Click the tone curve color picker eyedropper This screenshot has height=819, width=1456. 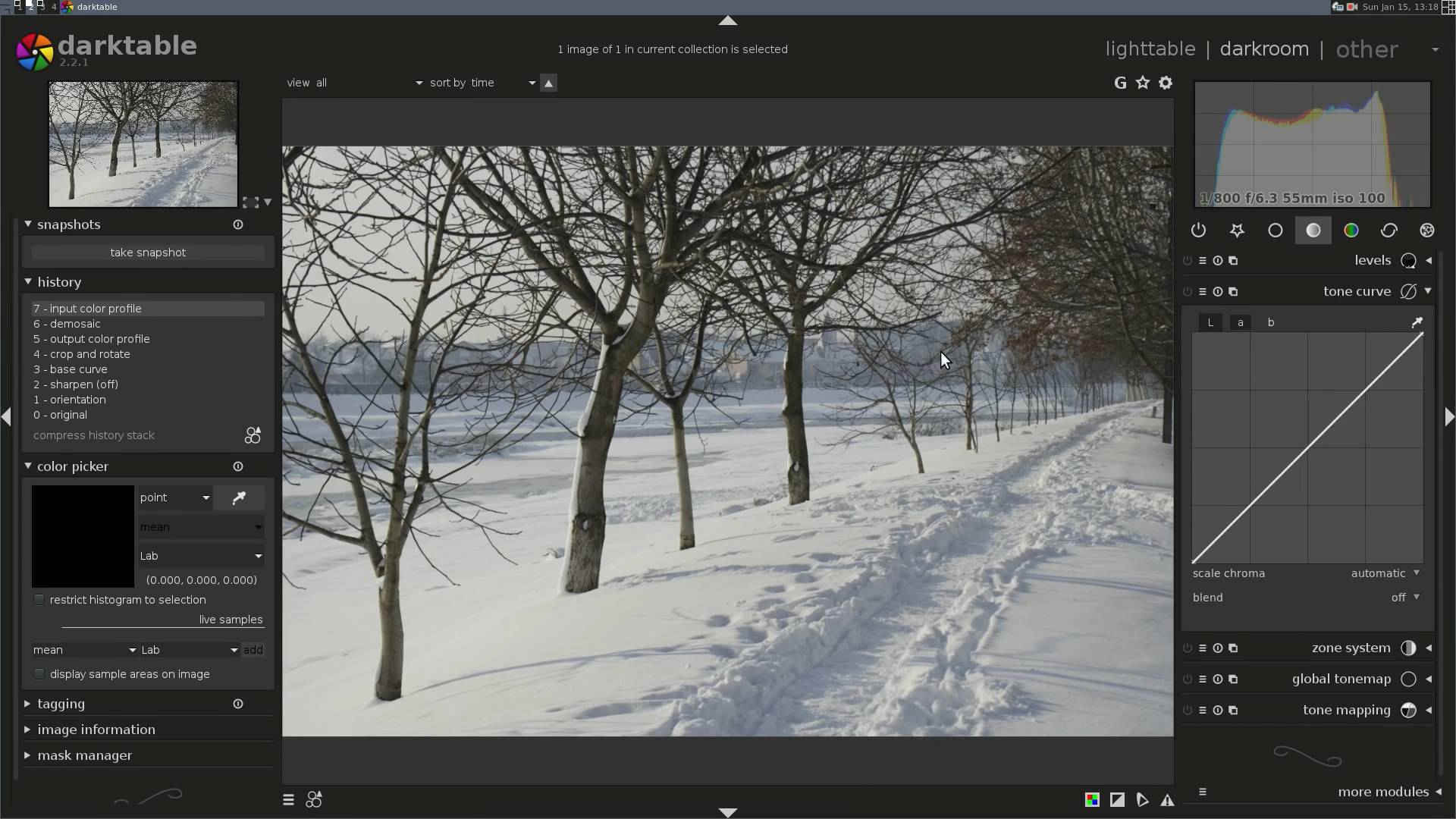coord(1417,322)
